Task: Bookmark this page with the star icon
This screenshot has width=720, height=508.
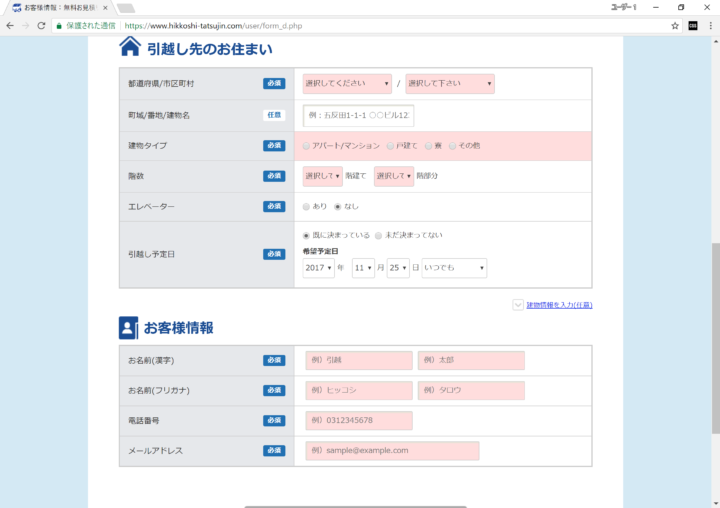Action: [x=675, y=26]
